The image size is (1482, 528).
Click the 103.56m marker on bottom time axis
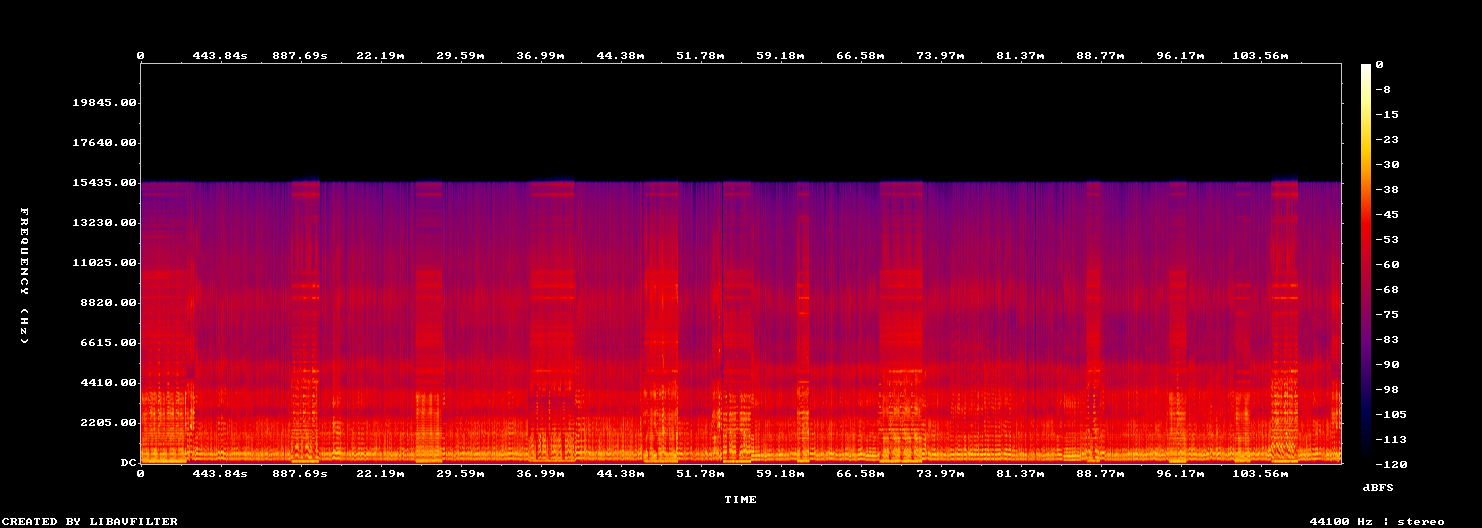pyautogui.click(x=1260, y=473)
